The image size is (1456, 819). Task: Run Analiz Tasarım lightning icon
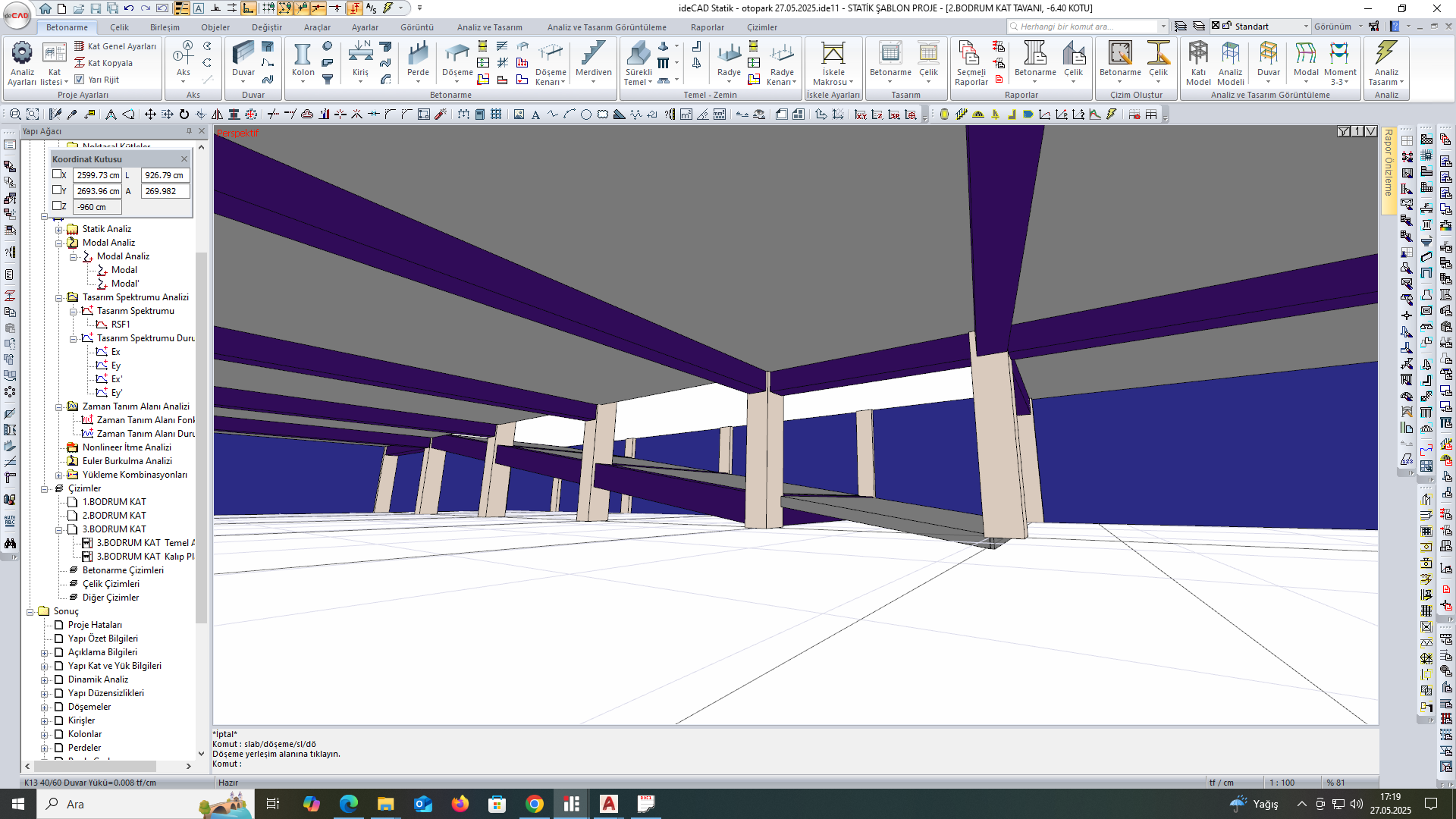1386,64
